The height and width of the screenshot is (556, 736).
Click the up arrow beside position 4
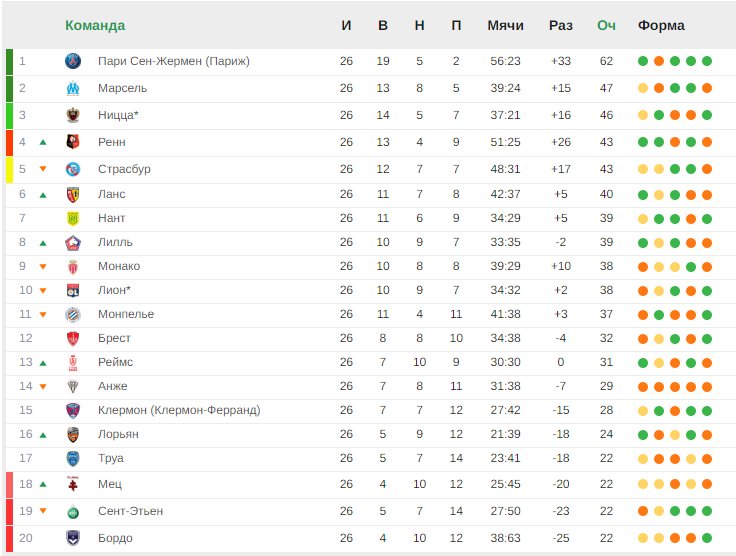pos(43,142)
